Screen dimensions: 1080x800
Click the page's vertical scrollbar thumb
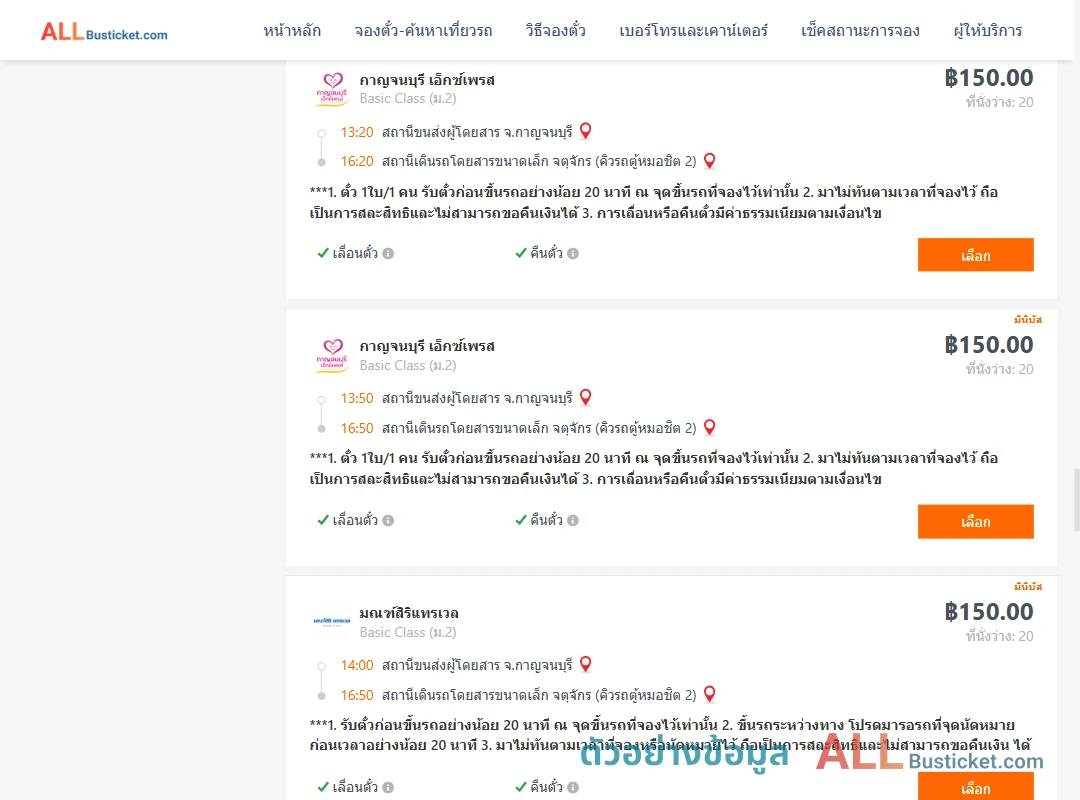tap(1077, 500)
